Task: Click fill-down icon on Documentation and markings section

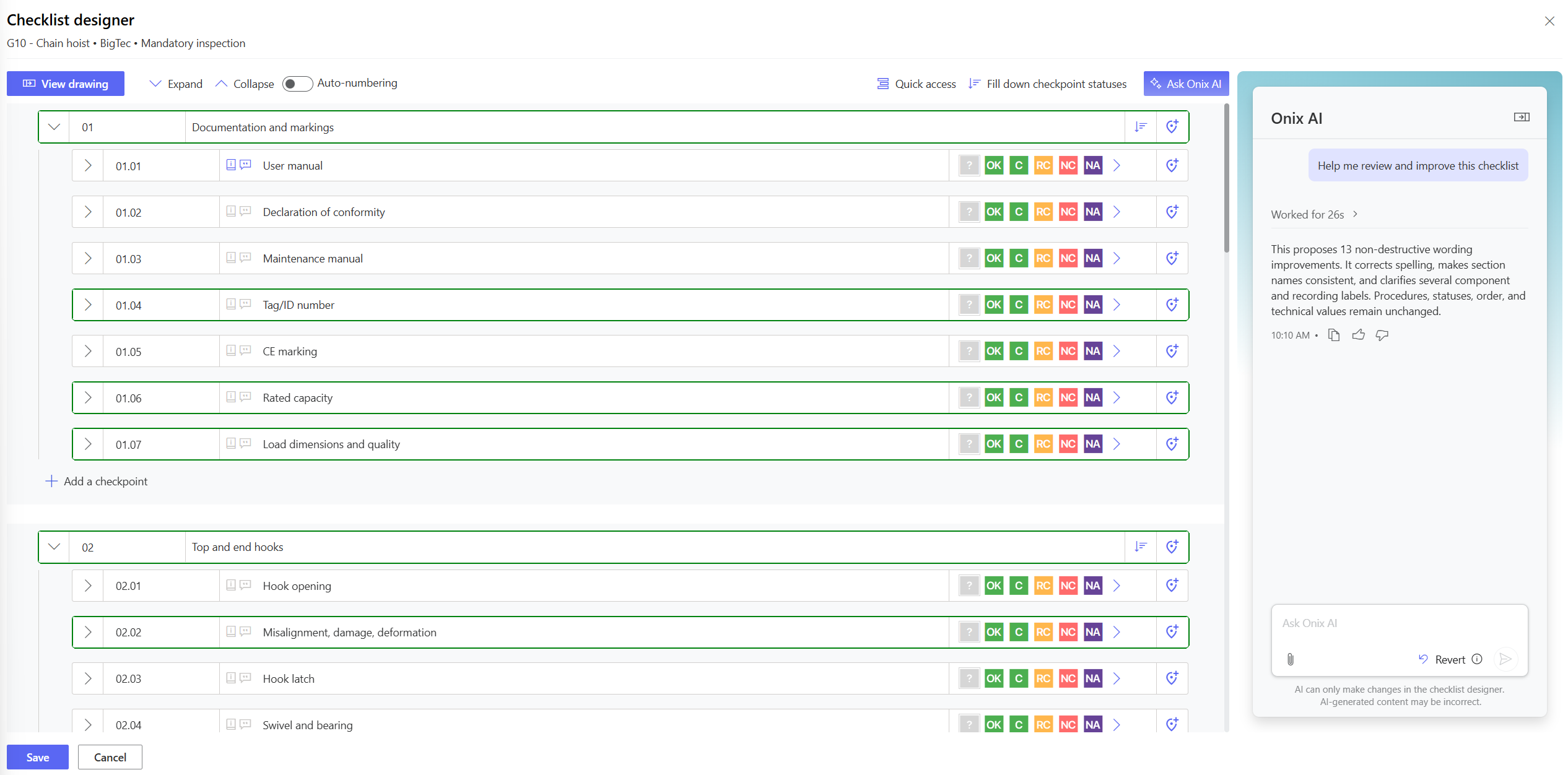Action: pos(1141,127)
